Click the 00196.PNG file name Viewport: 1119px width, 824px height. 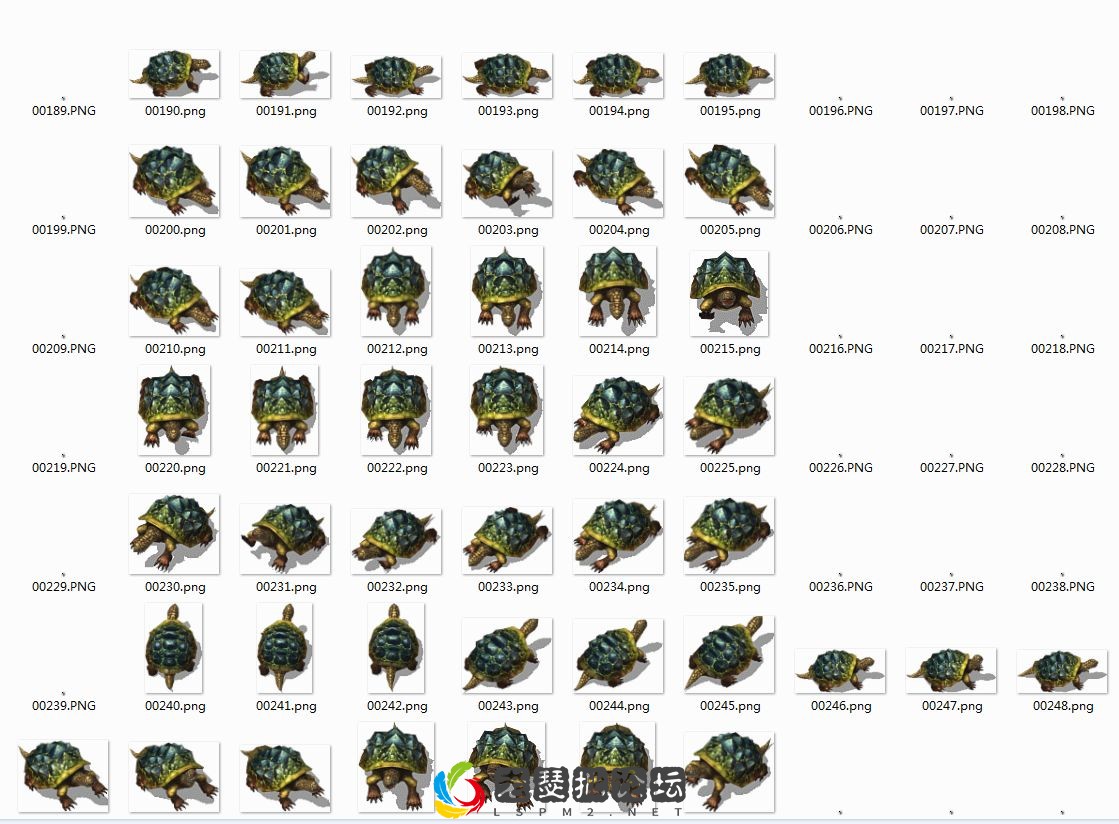click(x=841, y=111)
